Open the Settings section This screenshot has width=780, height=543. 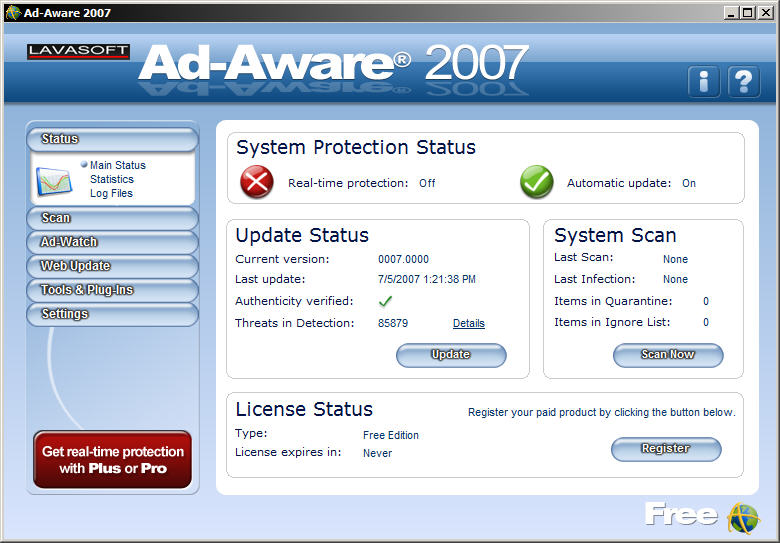(112, 314)
